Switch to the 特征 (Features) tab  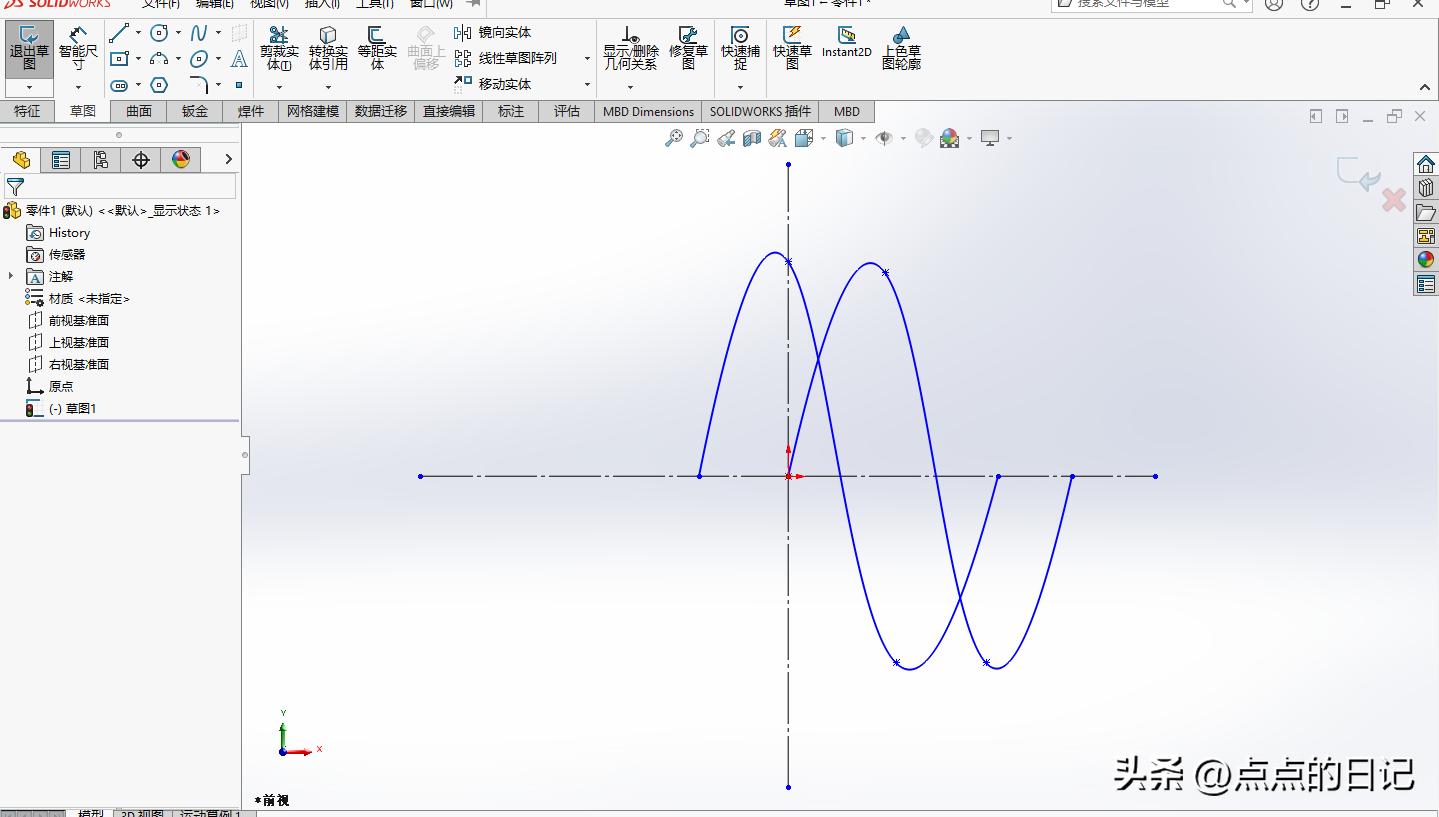click(28, 111)
